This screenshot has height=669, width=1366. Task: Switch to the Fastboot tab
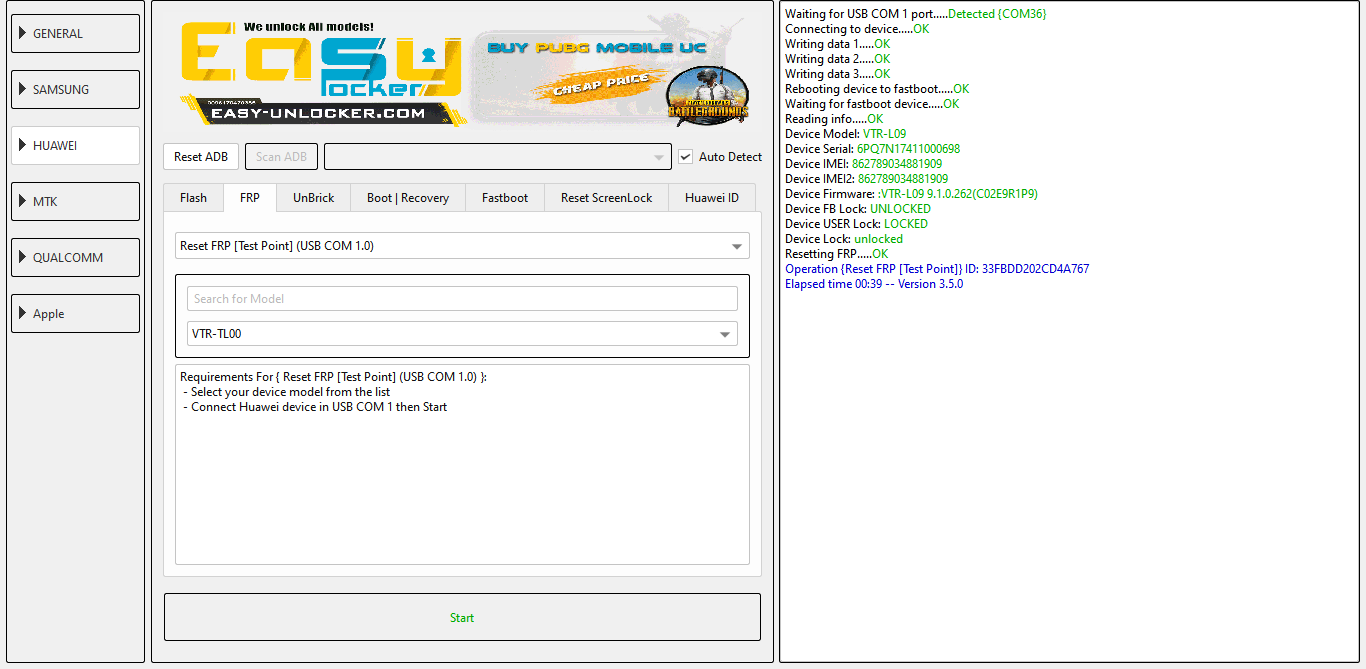505,198
